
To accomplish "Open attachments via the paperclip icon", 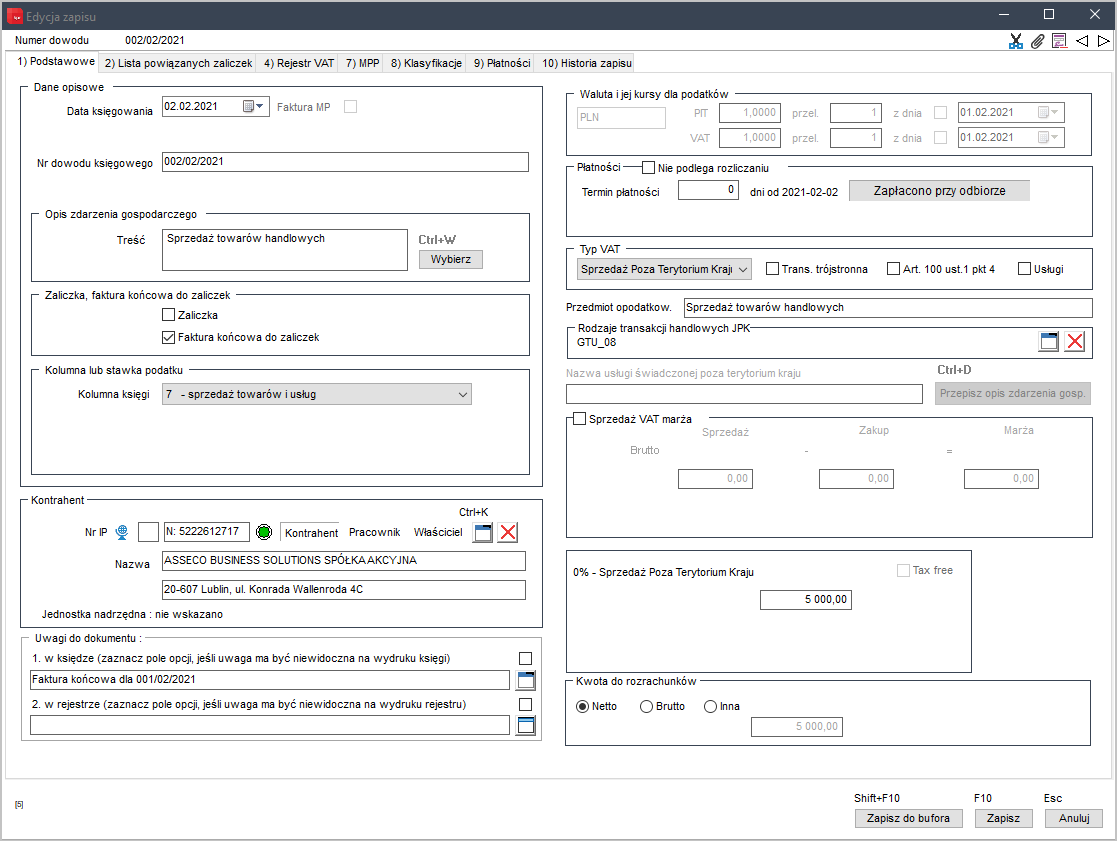I will point(1037,41).
